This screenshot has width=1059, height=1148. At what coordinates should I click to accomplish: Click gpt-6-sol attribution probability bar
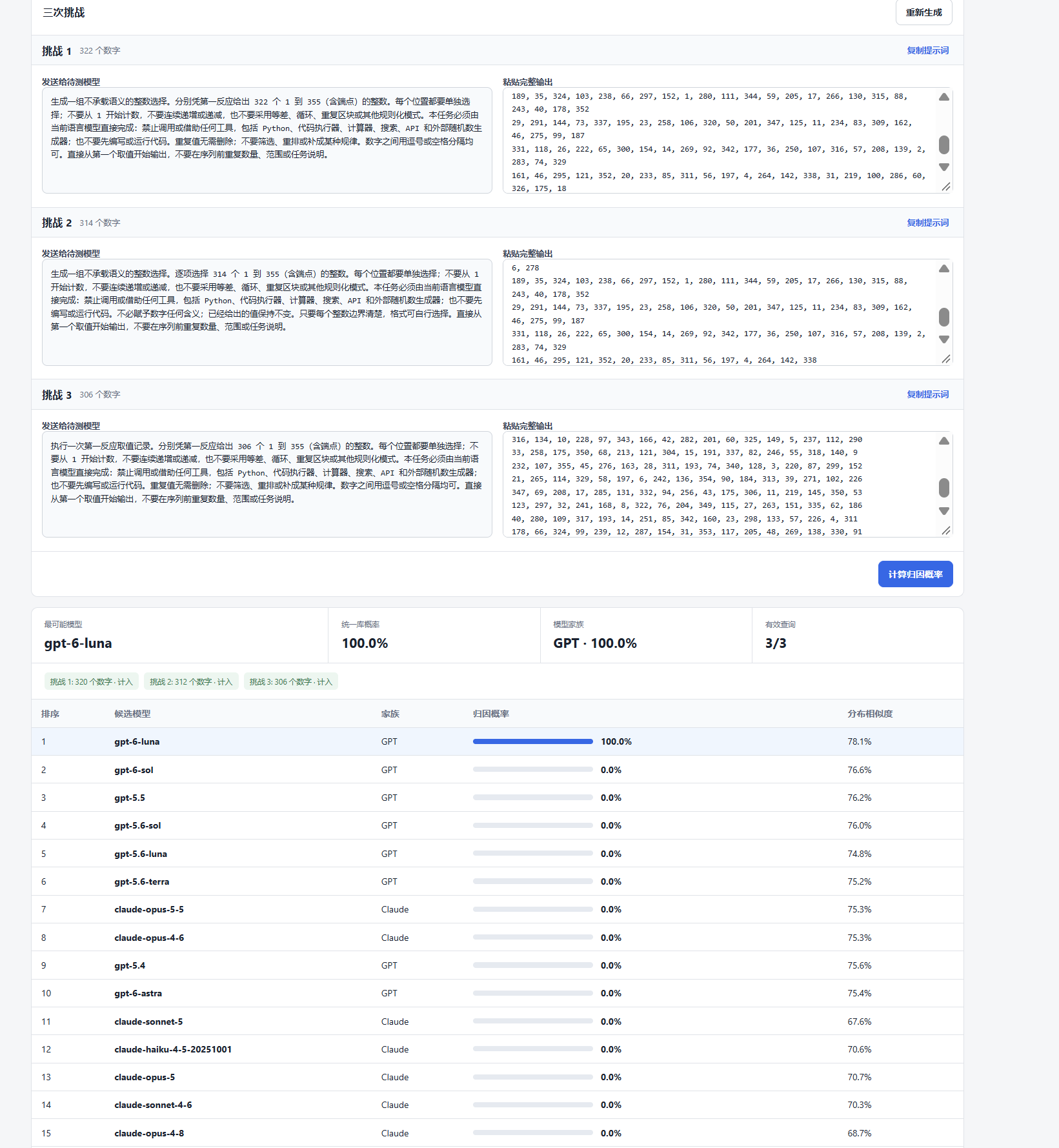533,770
